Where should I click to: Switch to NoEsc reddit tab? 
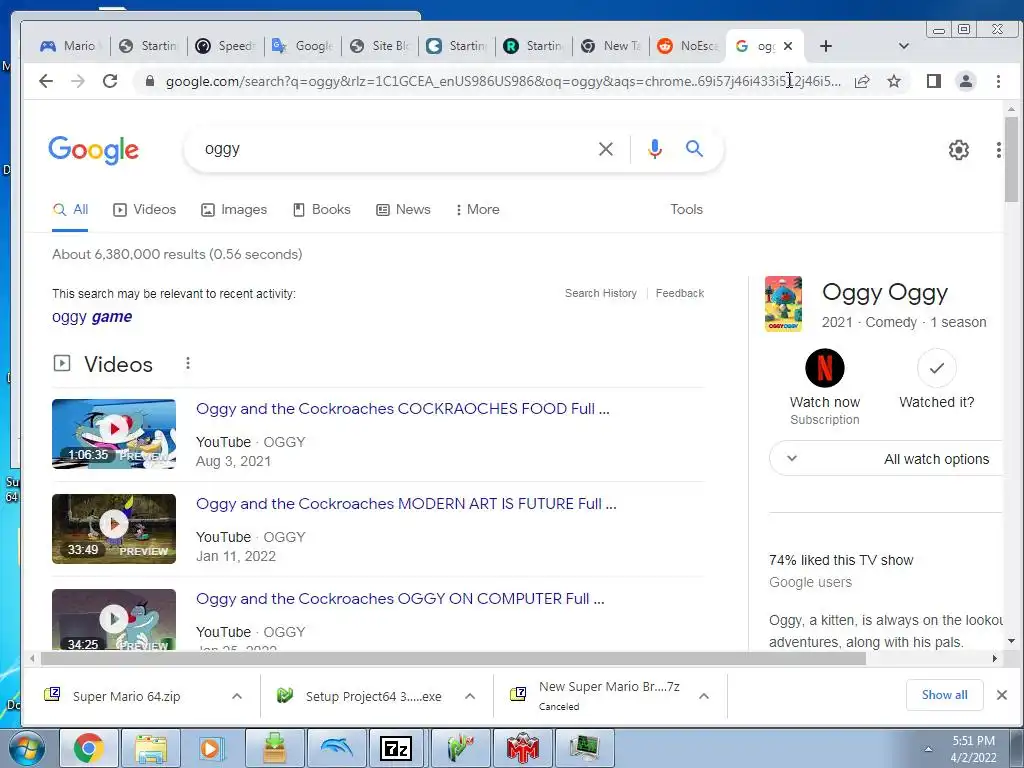click(x=687, y=46)
